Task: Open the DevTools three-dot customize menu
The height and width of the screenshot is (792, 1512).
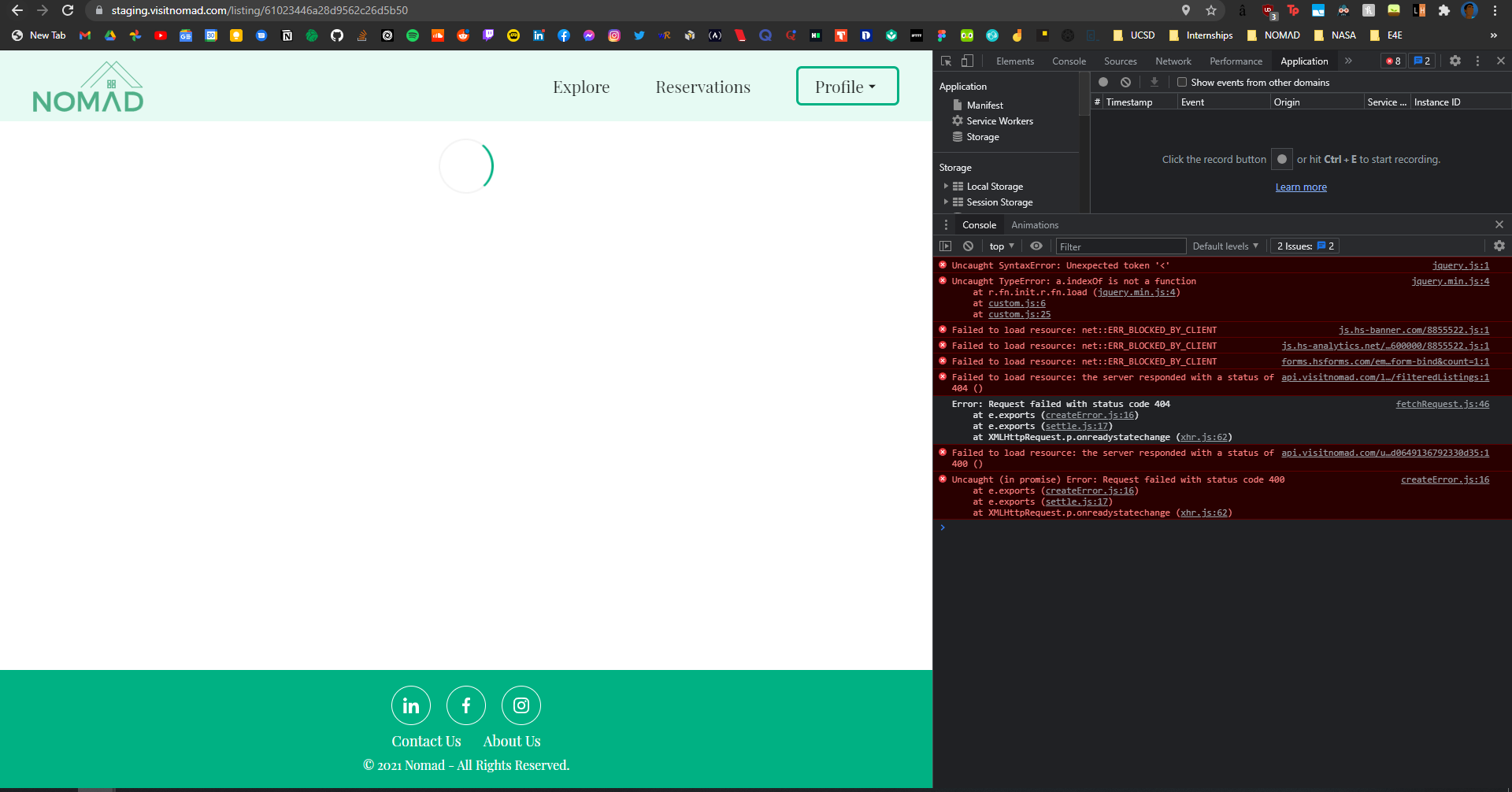Action: coord(1477,61)
